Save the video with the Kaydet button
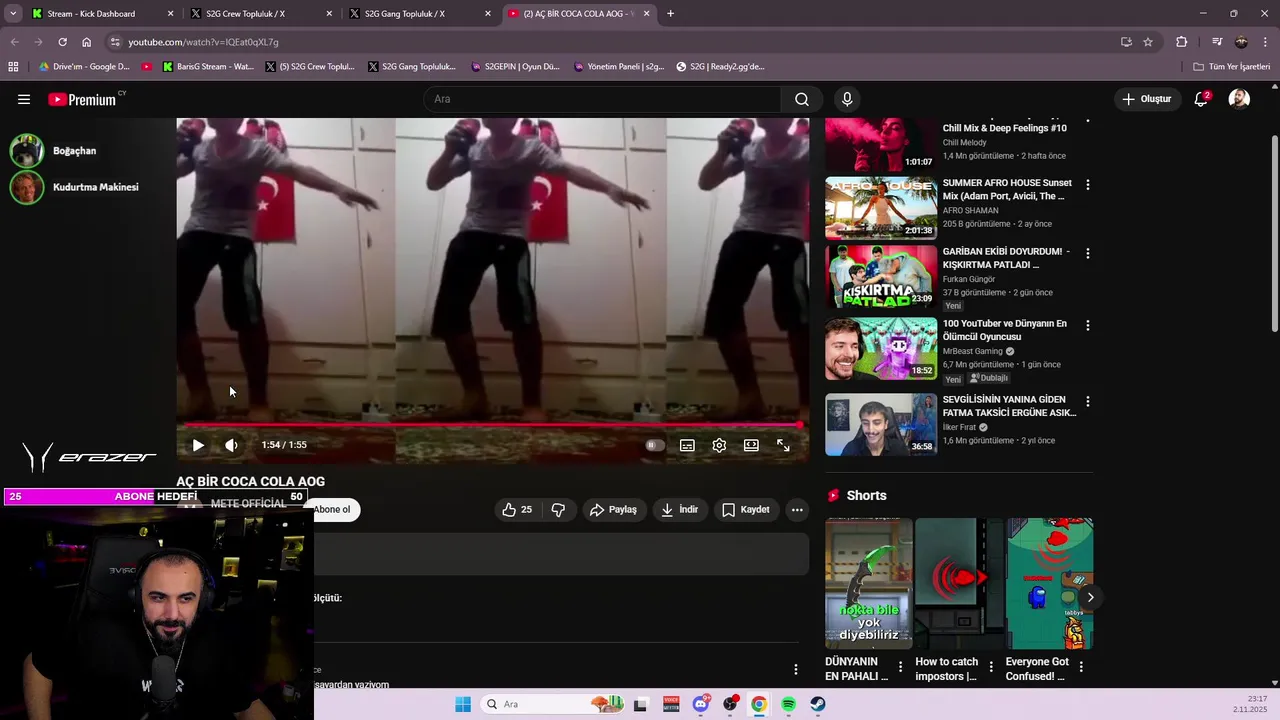Viewport: 1280px width, 720px height. pos(746,510)
